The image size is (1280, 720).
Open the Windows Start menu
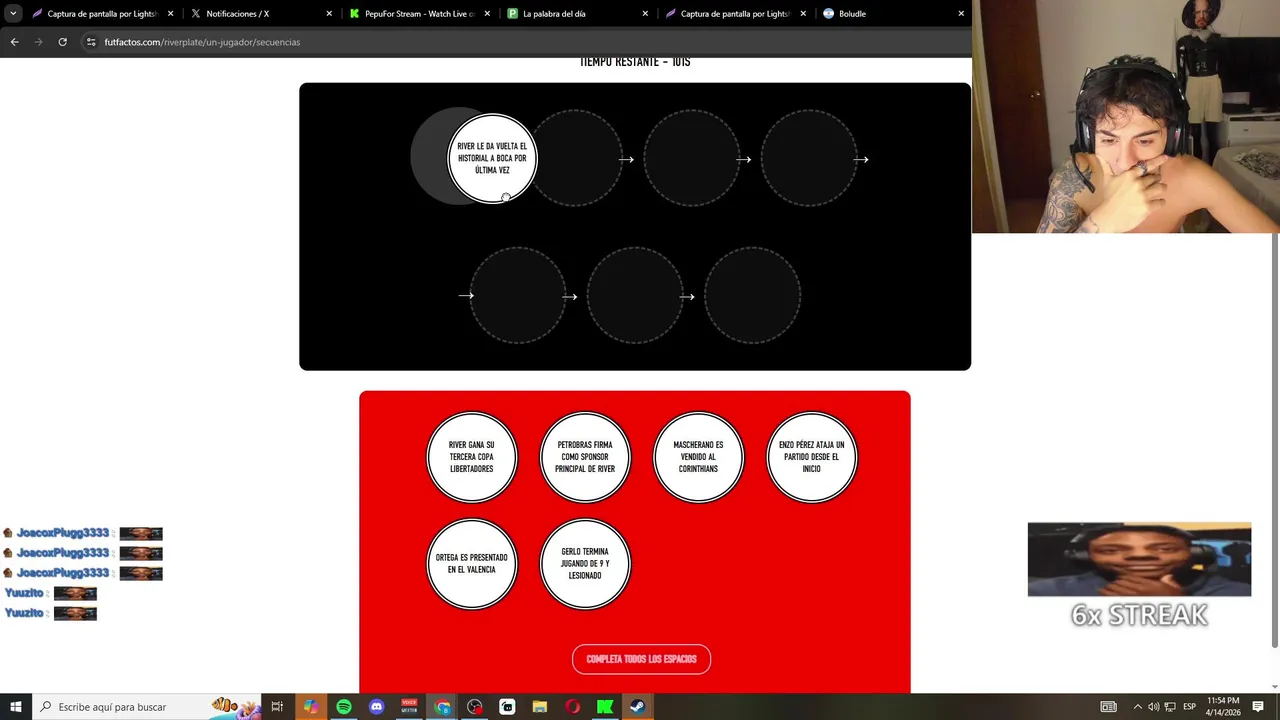tap(15, 707)
